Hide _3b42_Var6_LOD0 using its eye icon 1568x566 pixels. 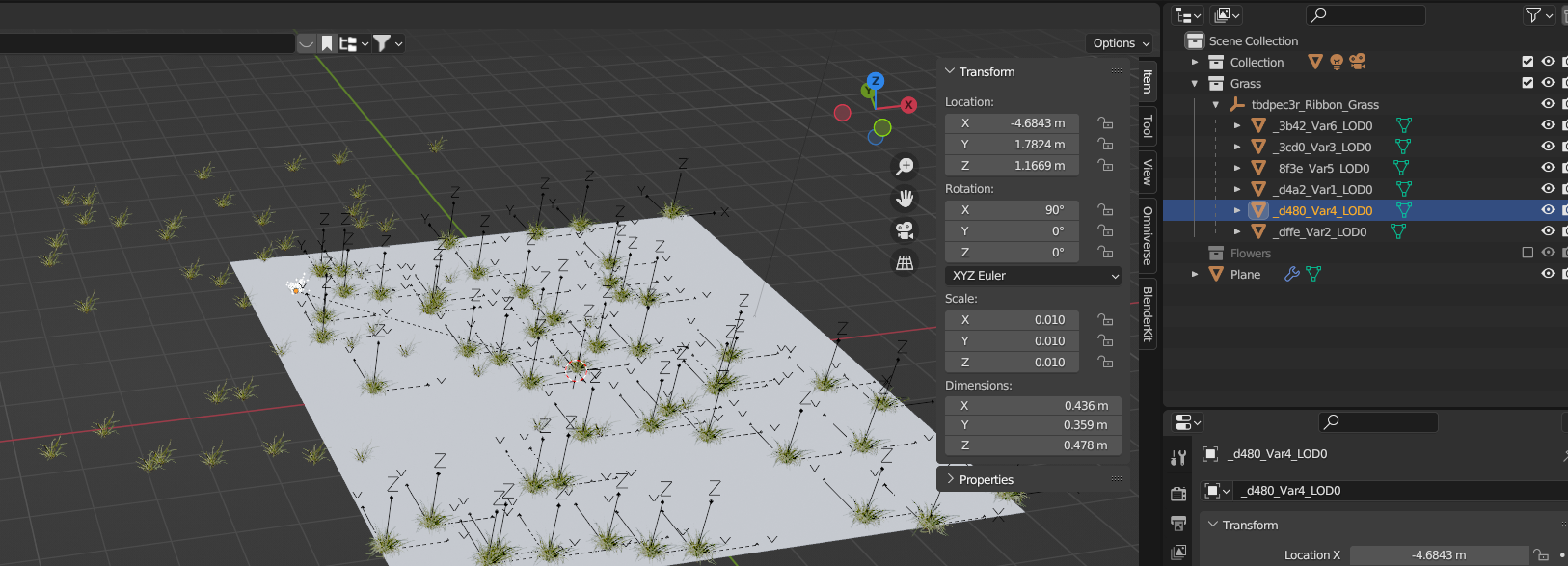click(1548, 125)
